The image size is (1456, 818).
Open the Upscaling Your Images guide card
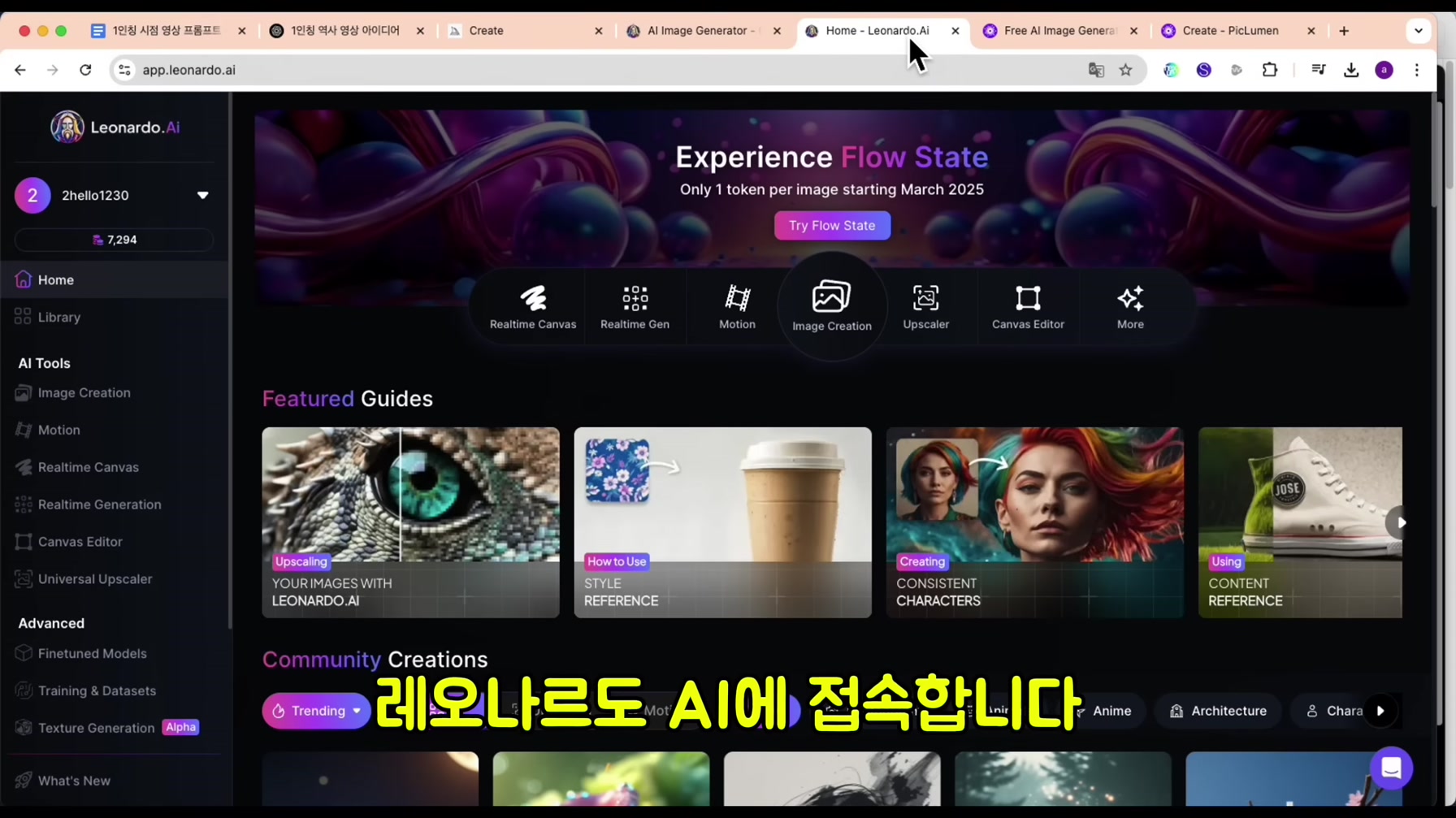coord(410,522)
